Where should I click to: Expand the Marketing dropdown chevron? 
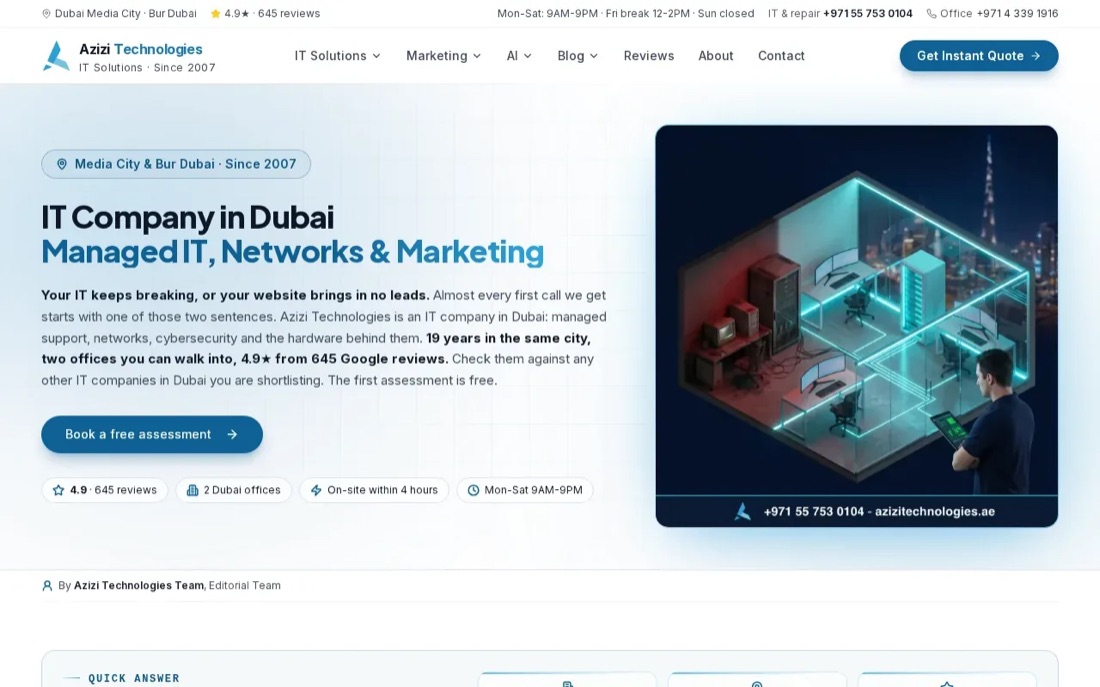[x=477, y=56]
